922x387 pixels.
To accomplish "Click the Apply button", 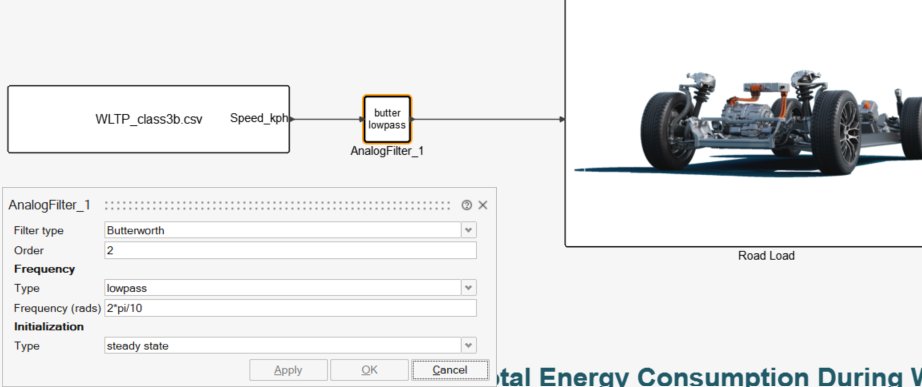I will 288,370.
